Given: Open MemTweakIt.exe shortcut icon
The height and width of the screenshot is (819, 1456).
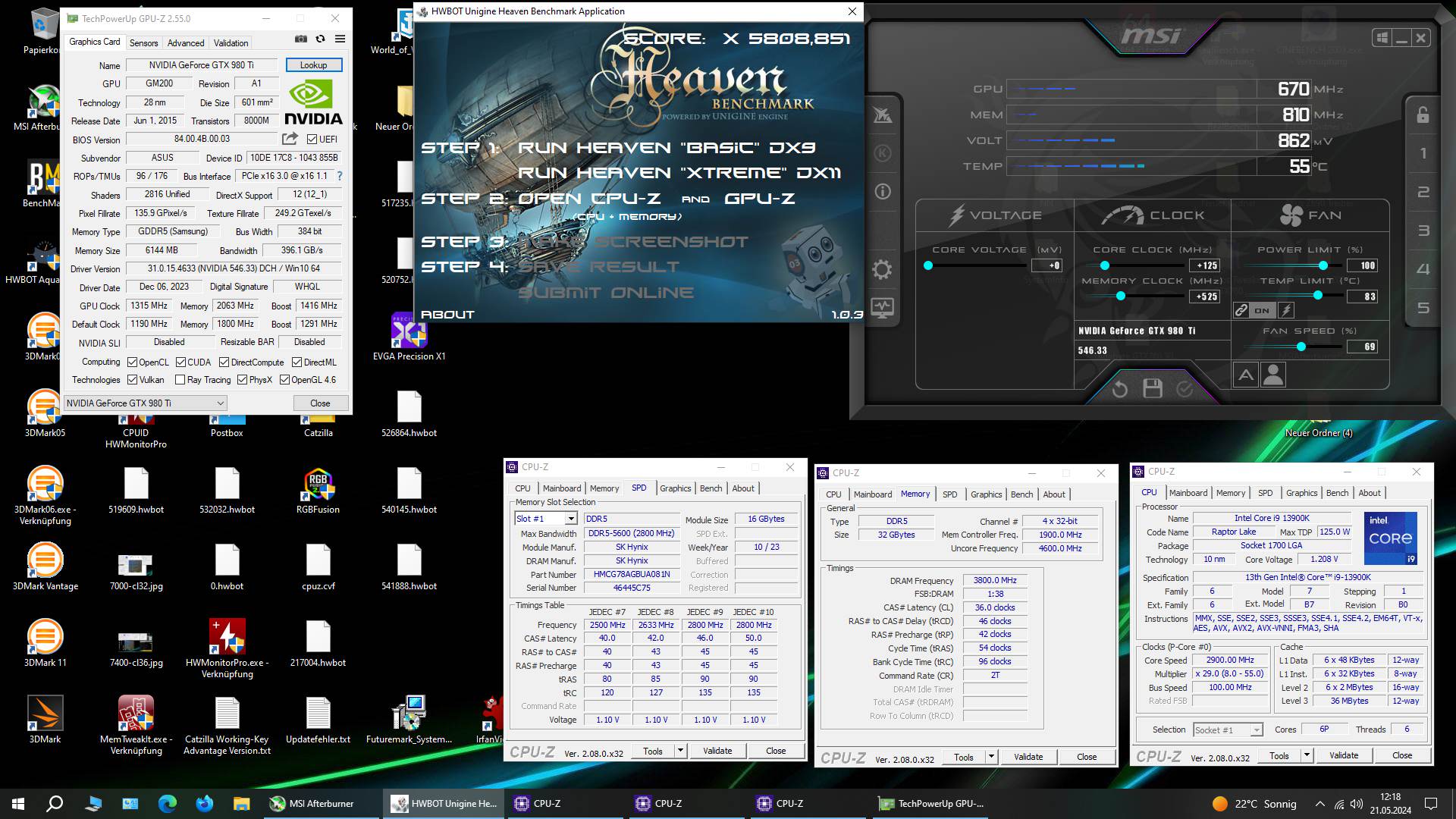Looking at the screenshot, I should click(136, 713).
